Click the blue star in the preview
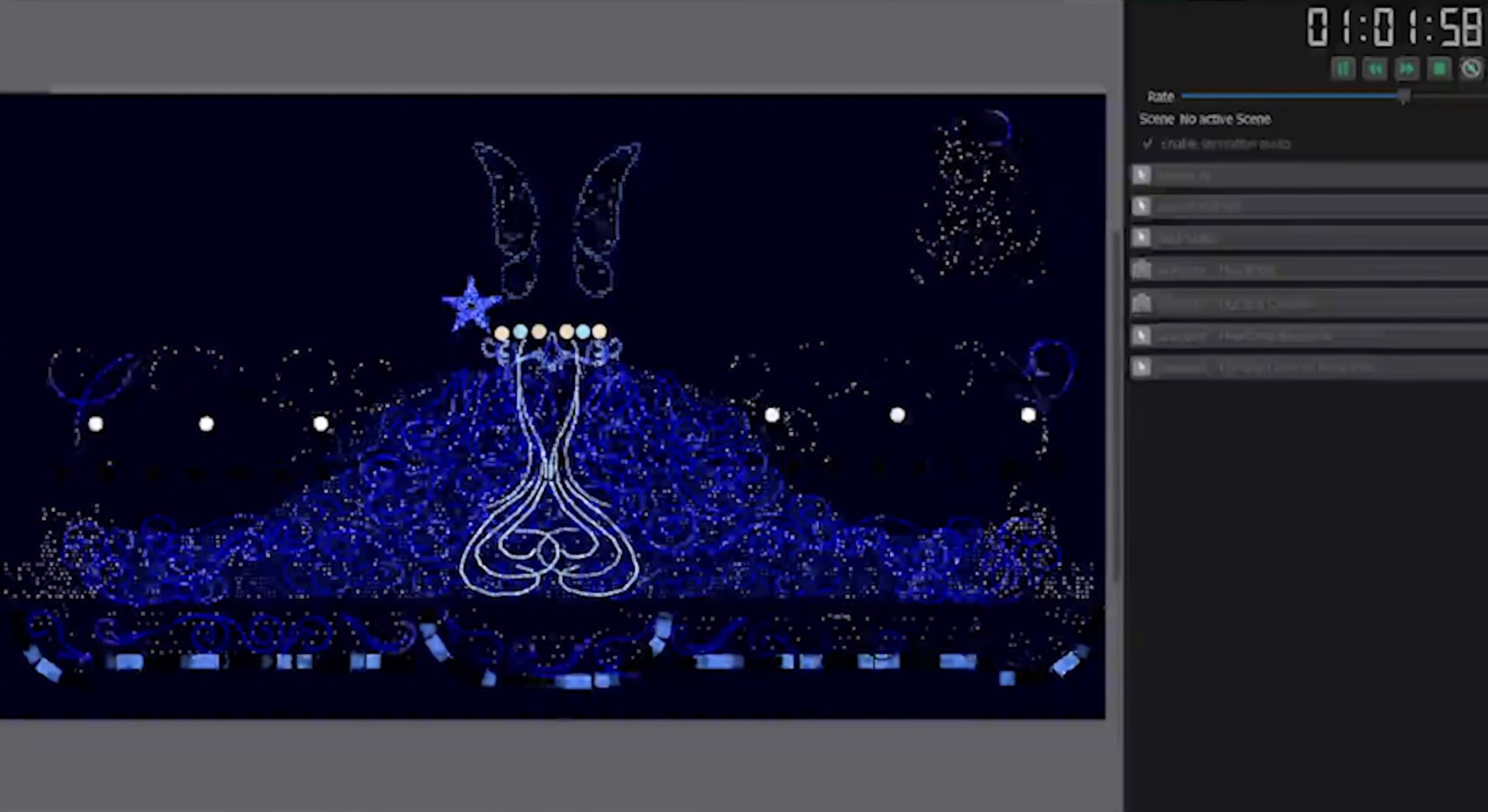 click(471, 305)
